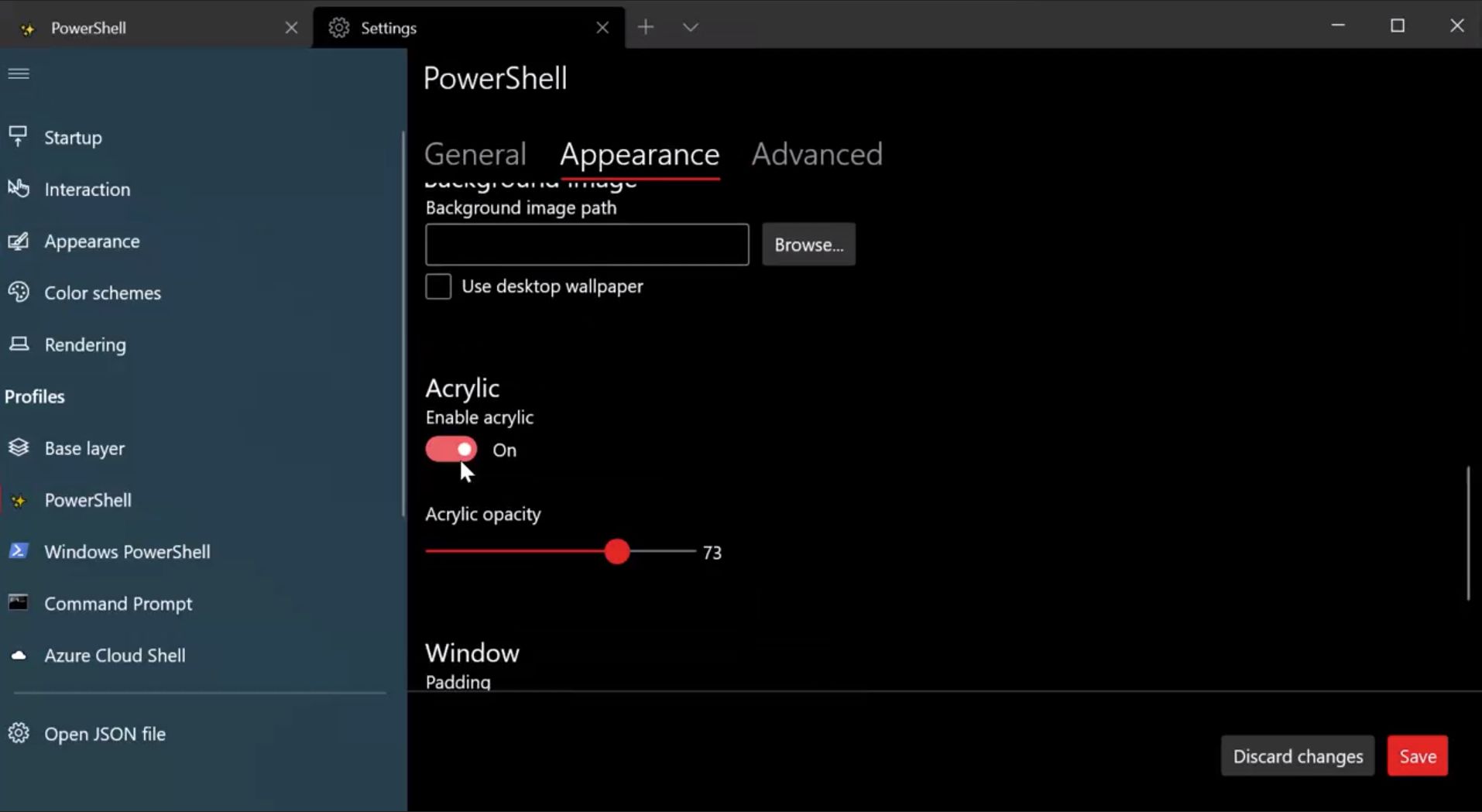
Task: Open the Command Prompt profile icon
Action: 18,603
